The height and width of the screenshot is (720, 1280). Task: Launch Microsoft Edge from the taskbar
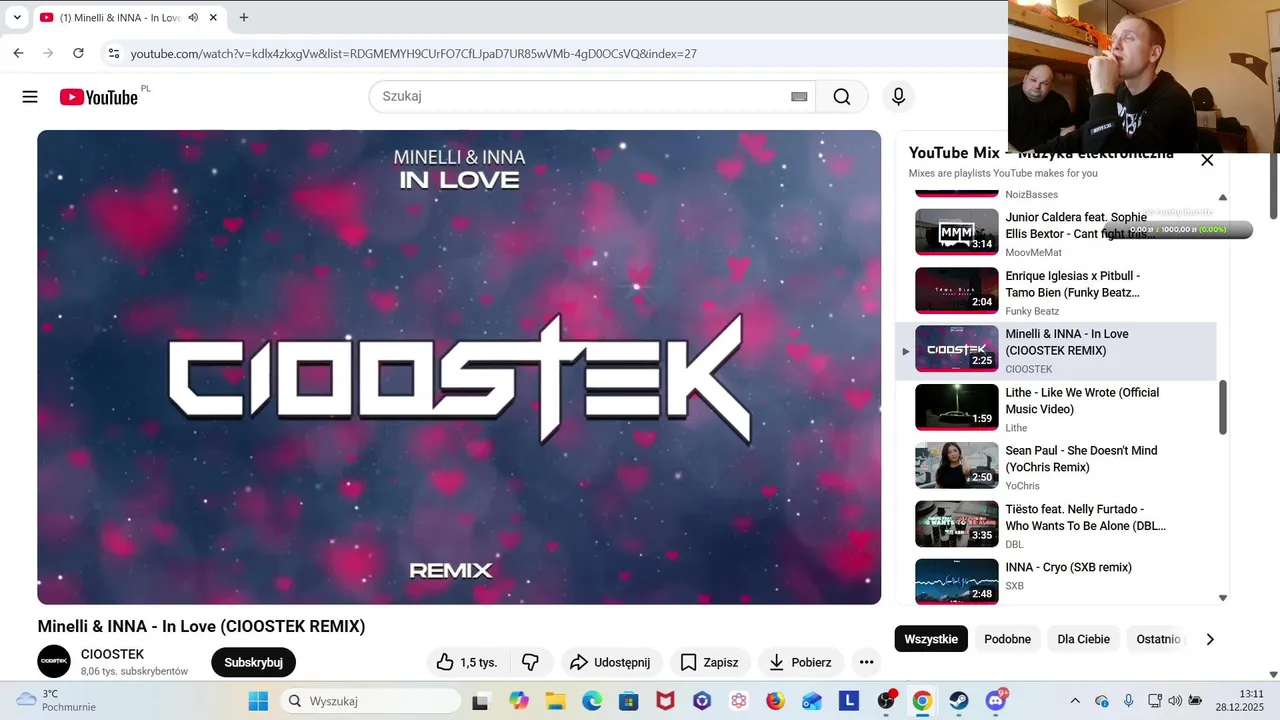(x=592, y=701)
